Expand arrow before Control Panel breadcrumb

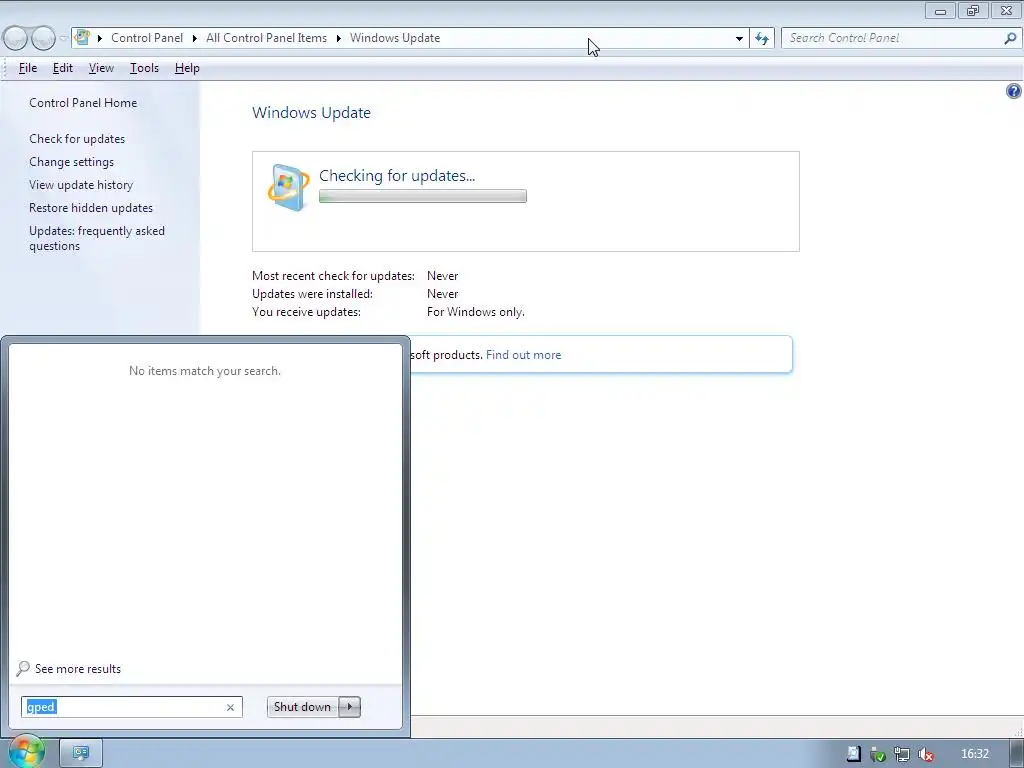[100, 38]
